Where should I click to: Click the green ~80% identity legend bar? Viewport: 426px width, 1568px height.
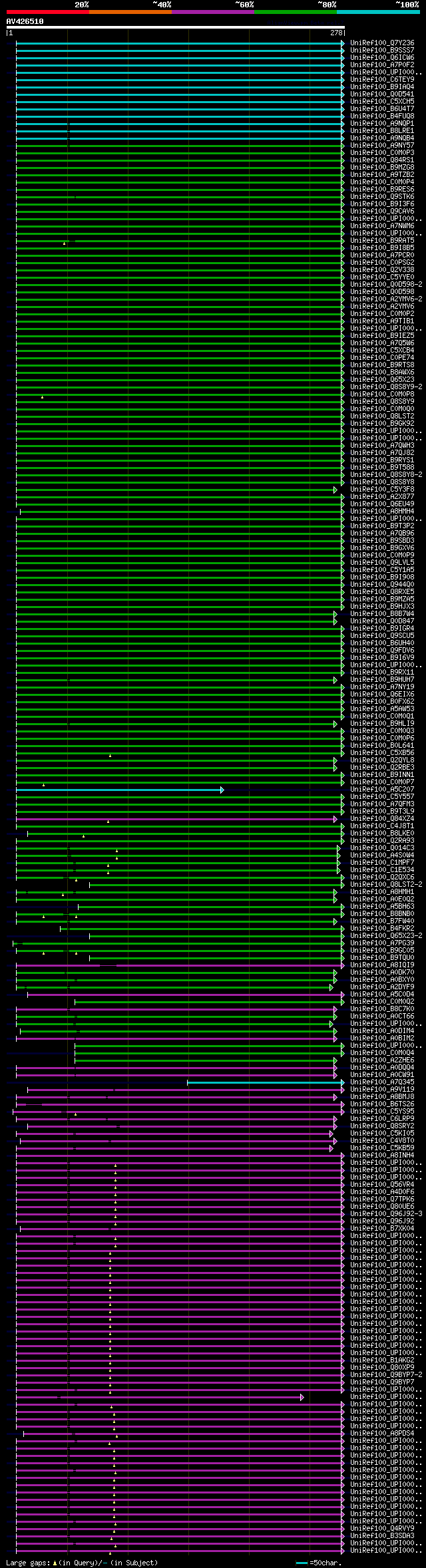click(295, 12)
